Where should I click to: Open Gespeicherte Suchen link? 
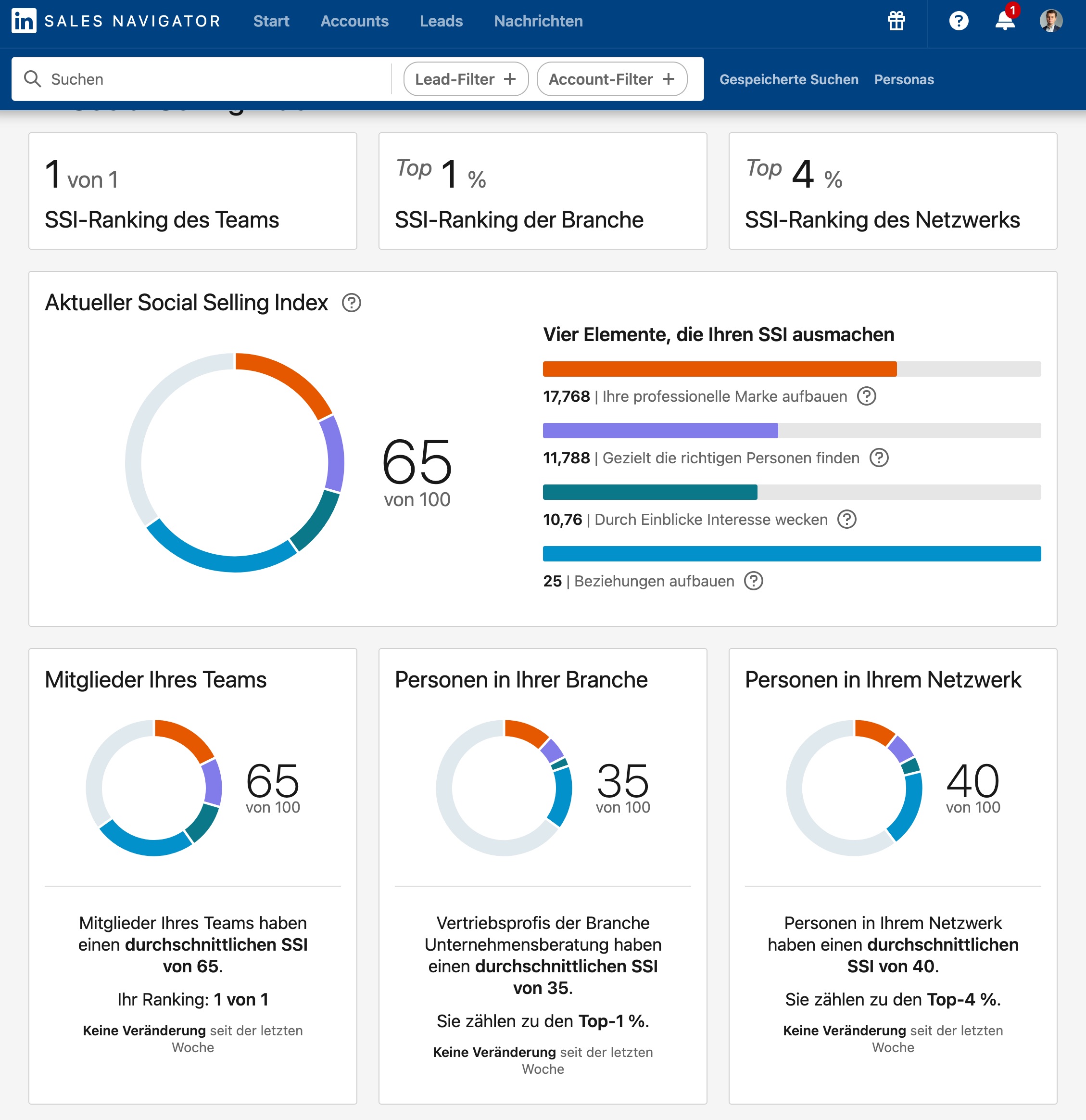788,79
